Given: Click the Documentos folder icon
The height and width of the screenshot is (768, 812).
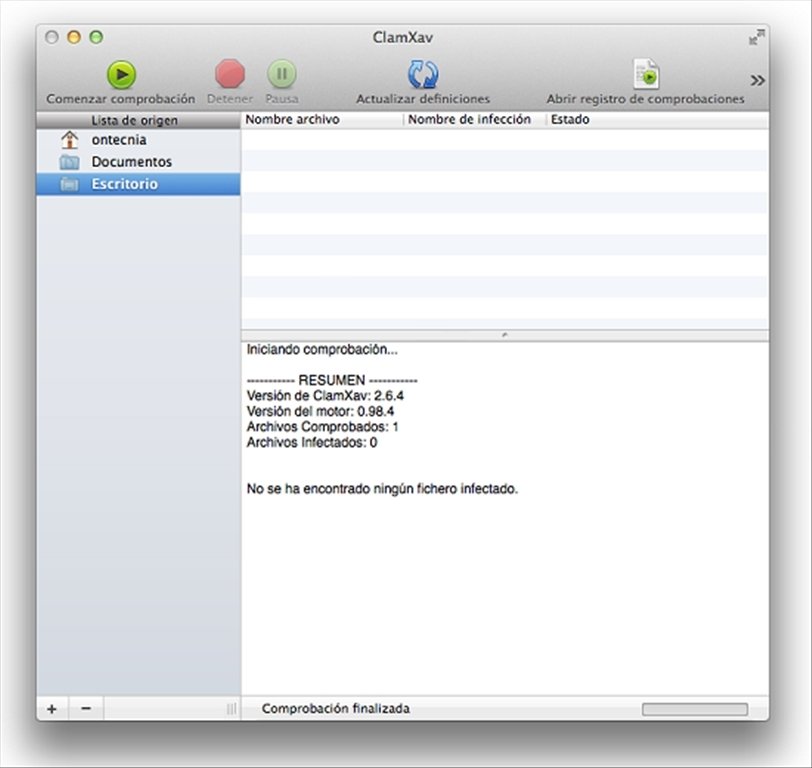Looking at the screenshot, I should tap(69, 162).
